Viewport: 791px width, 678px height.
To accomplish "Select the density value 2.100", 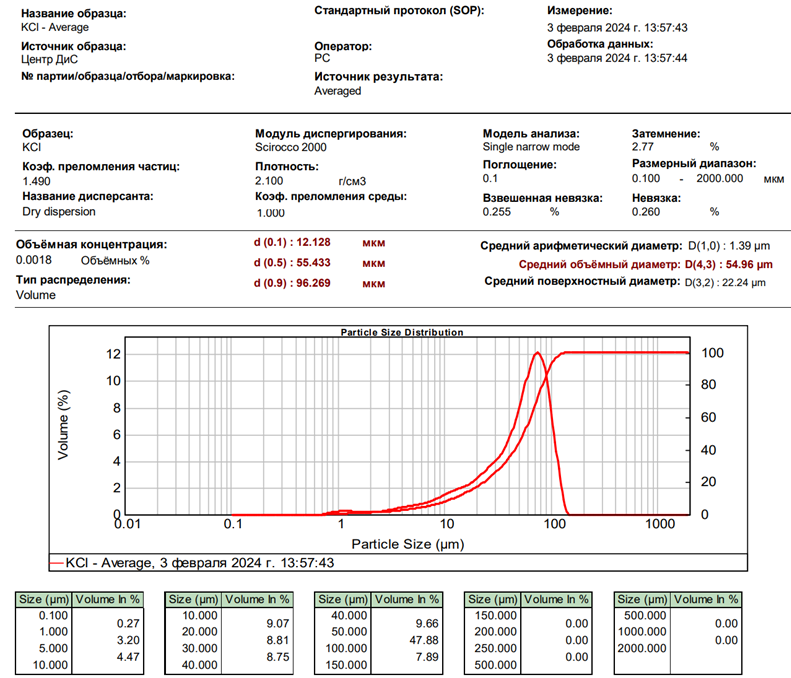I will [270, 181].
